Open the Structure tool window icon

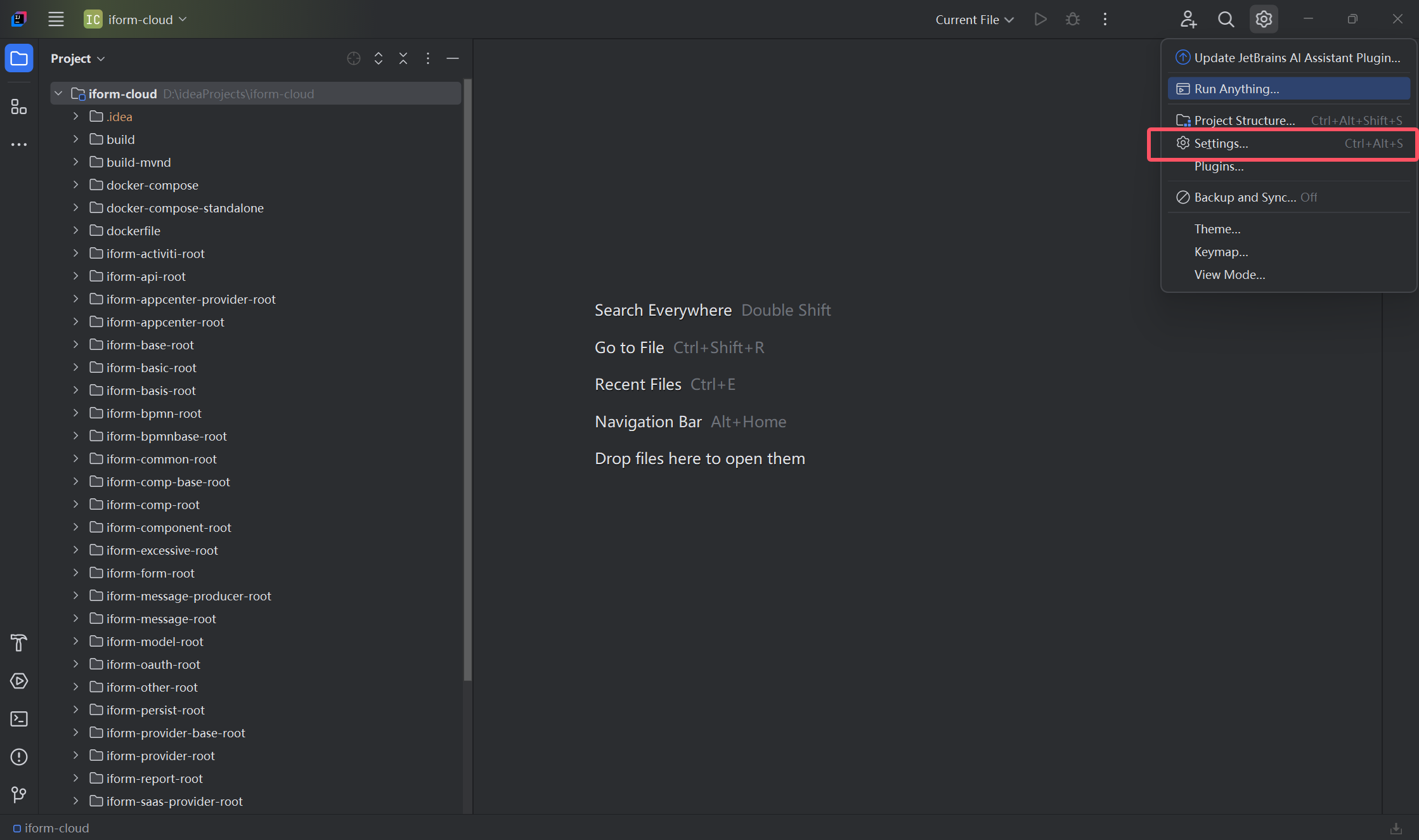19,107
